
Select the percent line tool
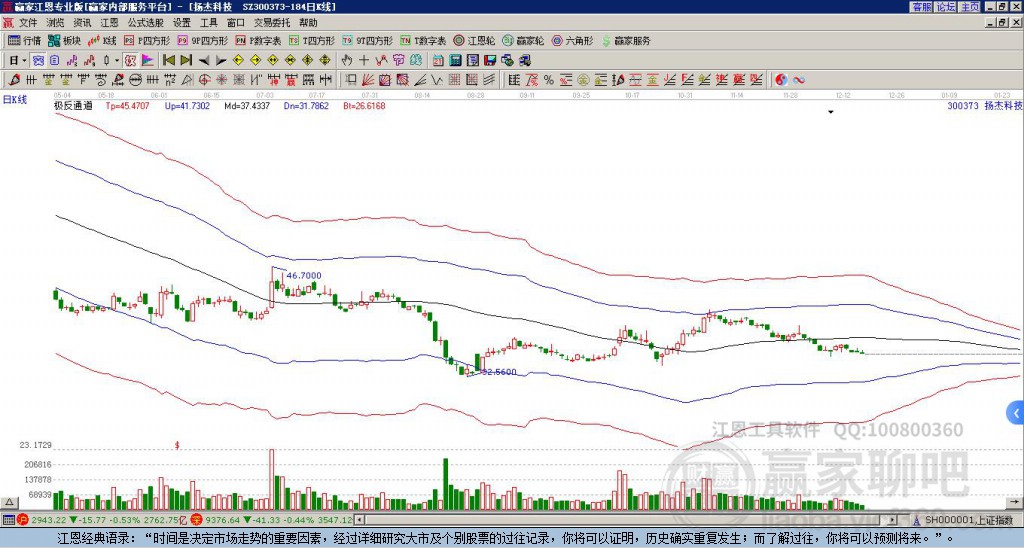[549, 80]
